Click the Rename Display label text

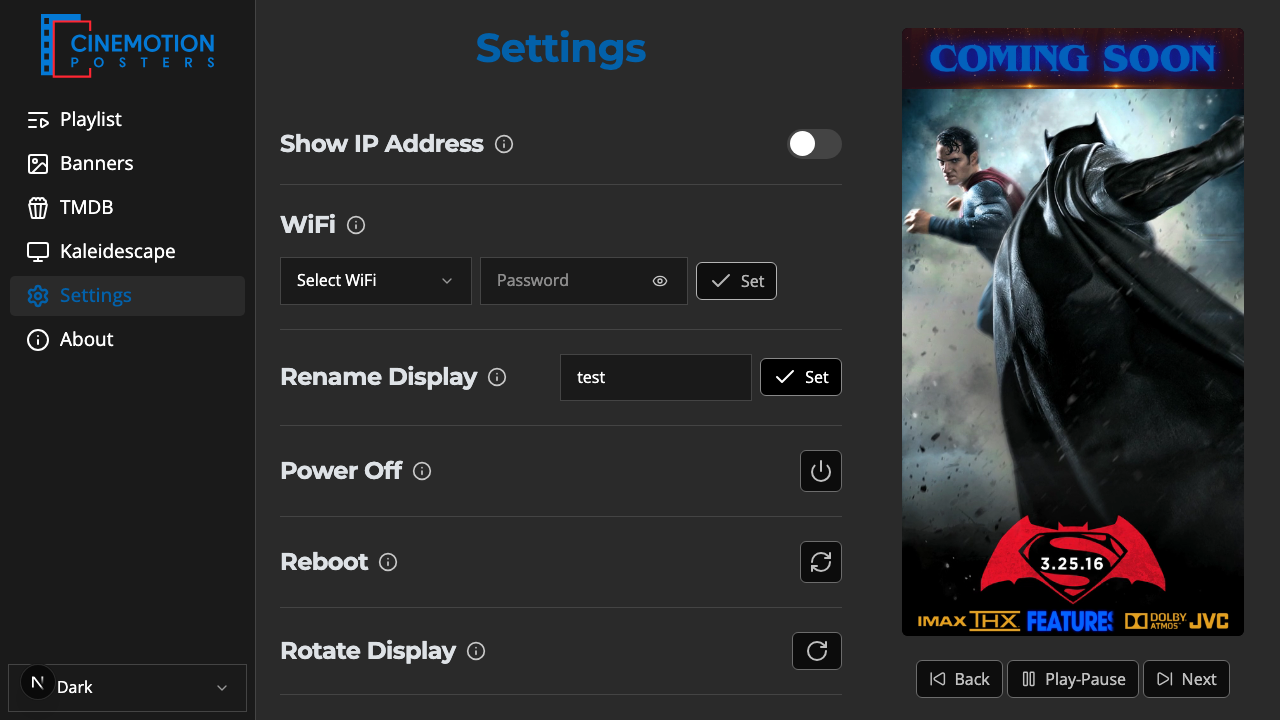[378, 377]
